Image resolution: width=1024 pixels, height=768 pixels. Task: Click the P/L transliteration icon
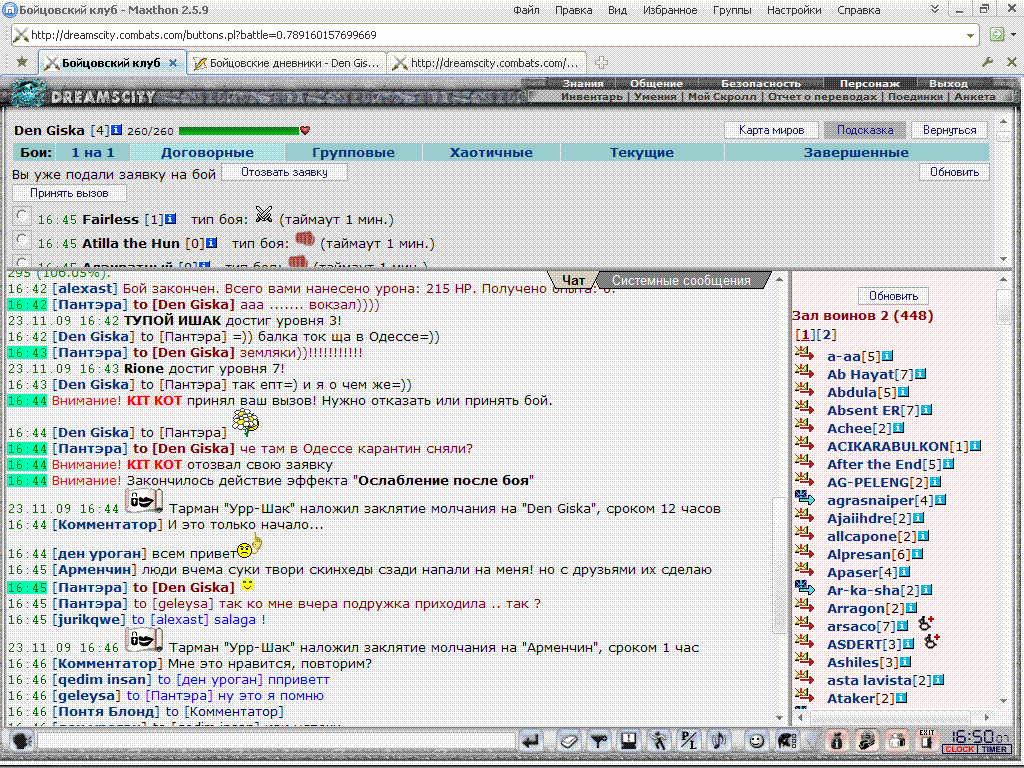point(688,741)
